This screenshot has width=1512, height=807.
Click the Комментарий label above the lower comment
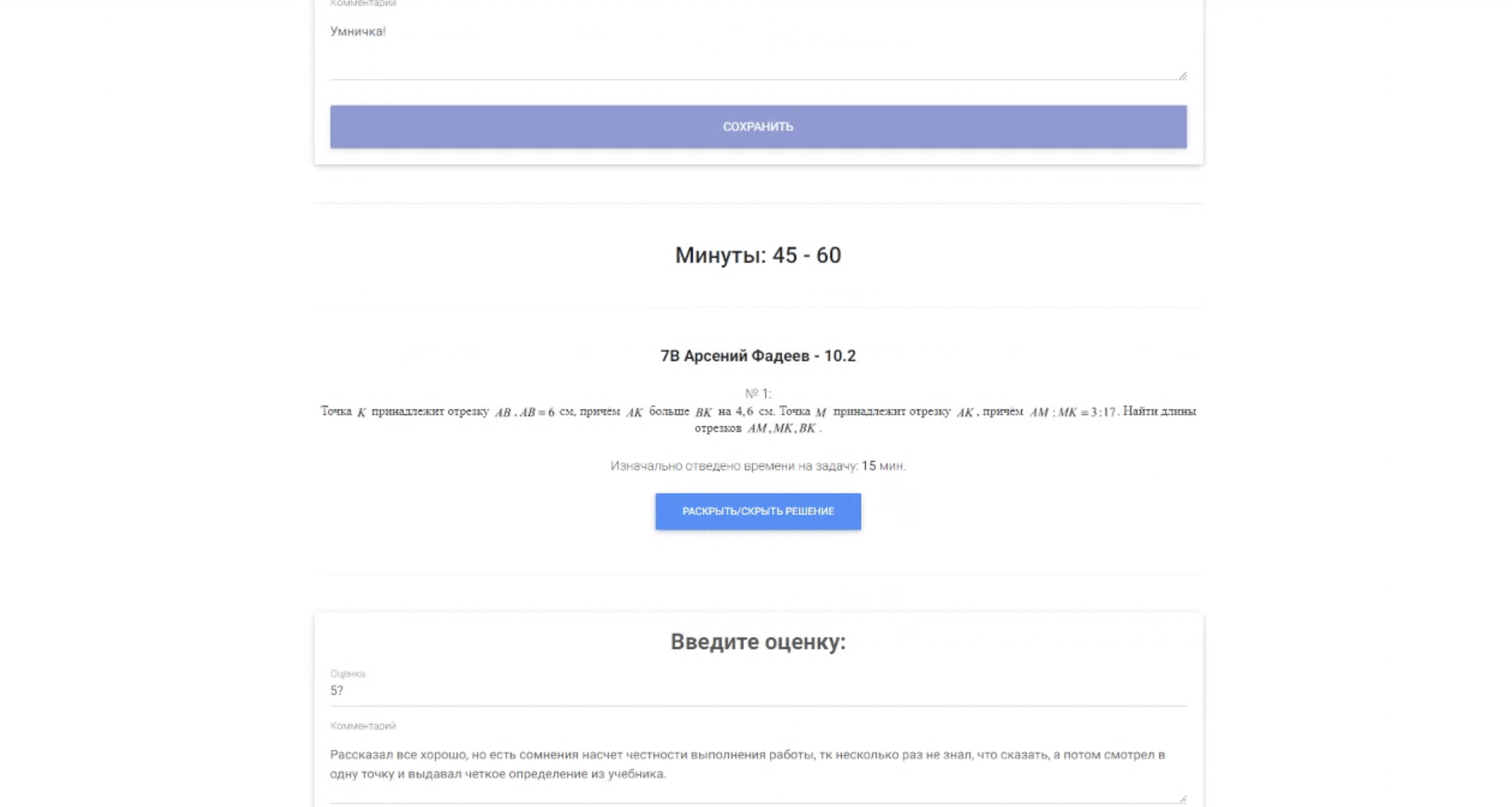(x=363, y=726)
